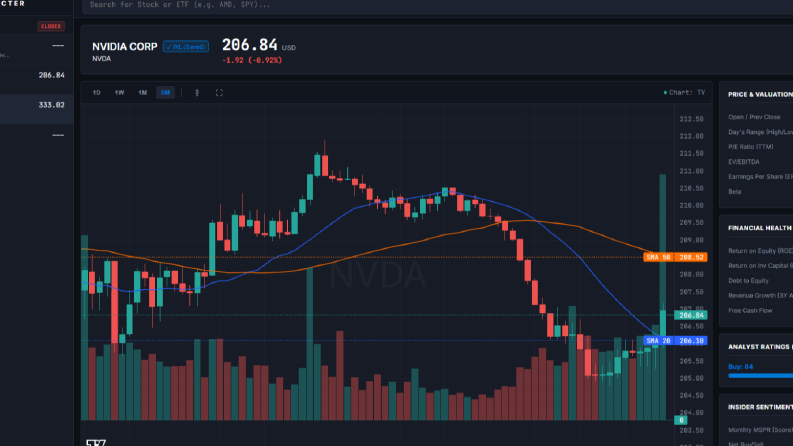Click the green Chart: TV status dot
Image resolution: width=793 pixels, height=446 pixels.
(665, 93)
